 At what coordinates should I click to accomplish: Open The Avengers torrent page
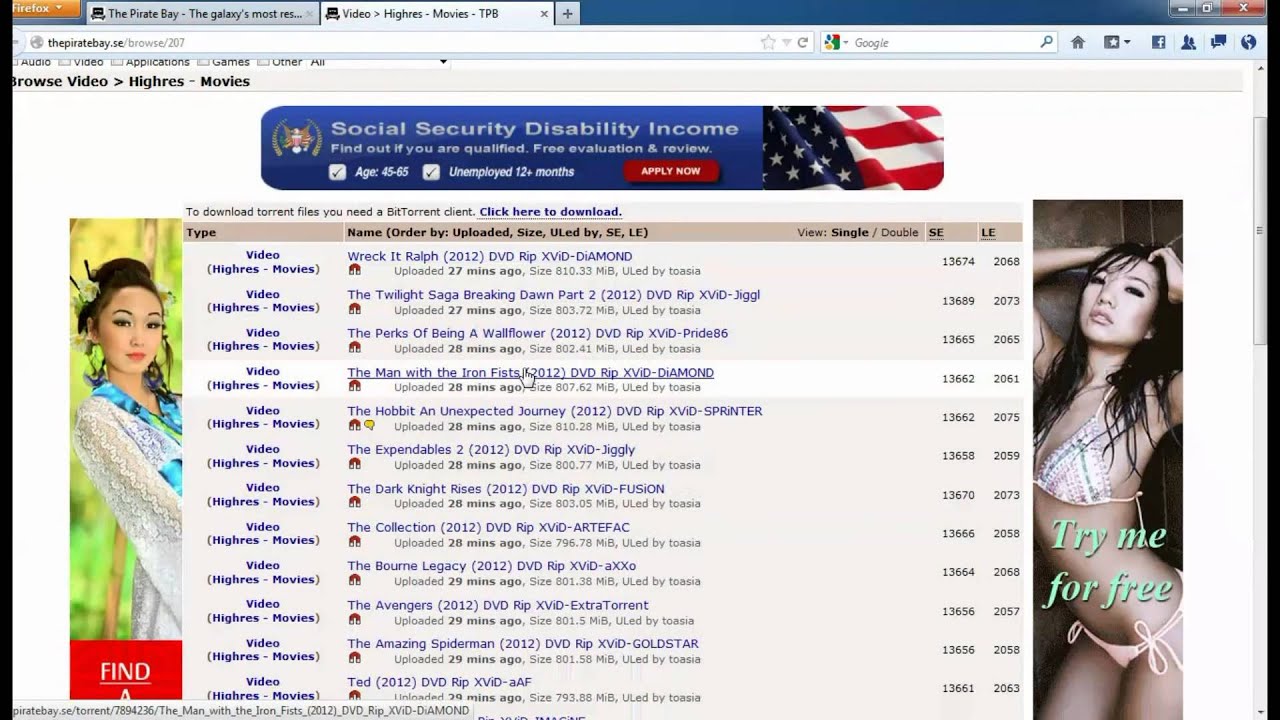[x=498, y=605]
